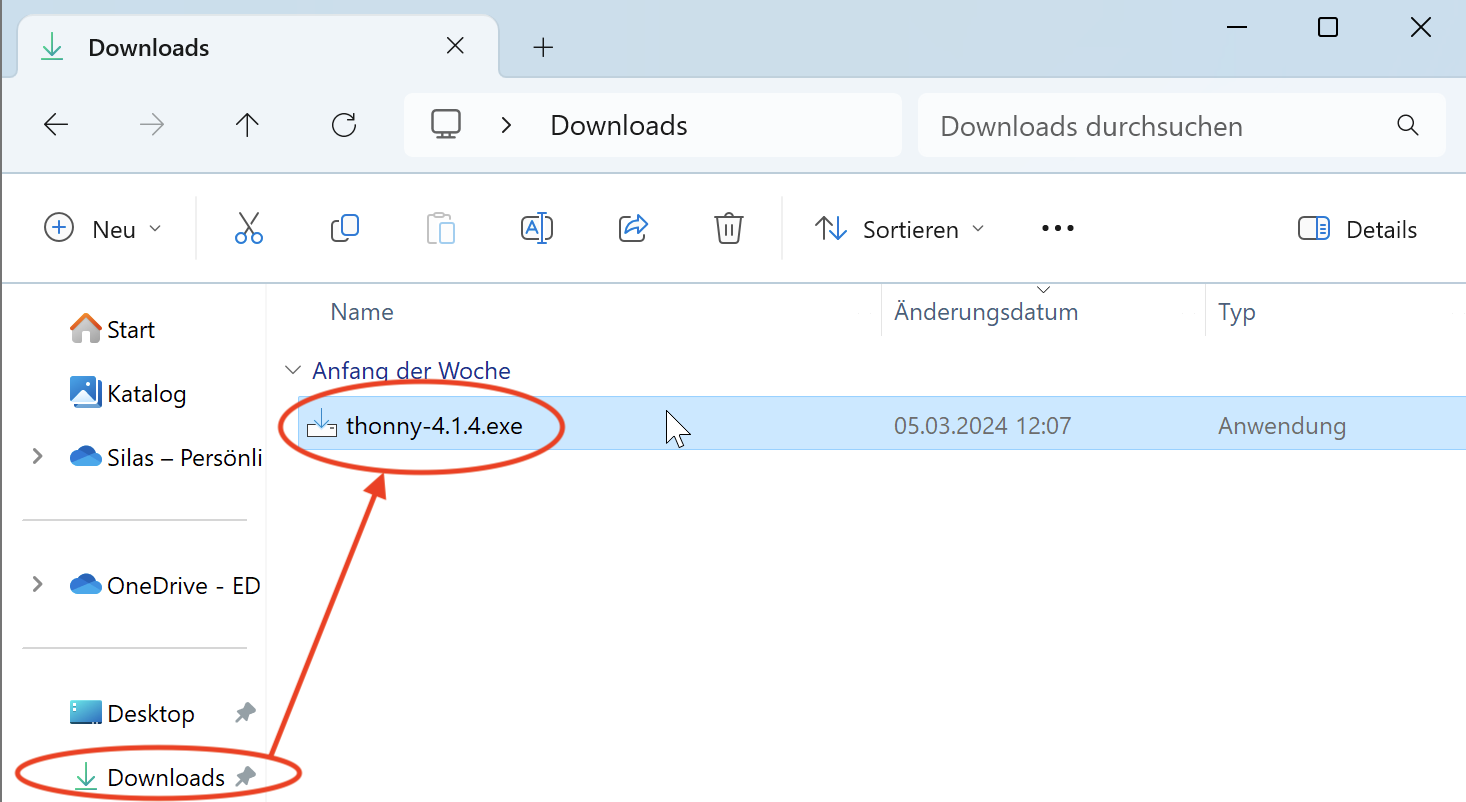Expand the Silas – Persönlich OneDrive node
The width and height of the screenshot is (1466, 802).
coord(38,457)
